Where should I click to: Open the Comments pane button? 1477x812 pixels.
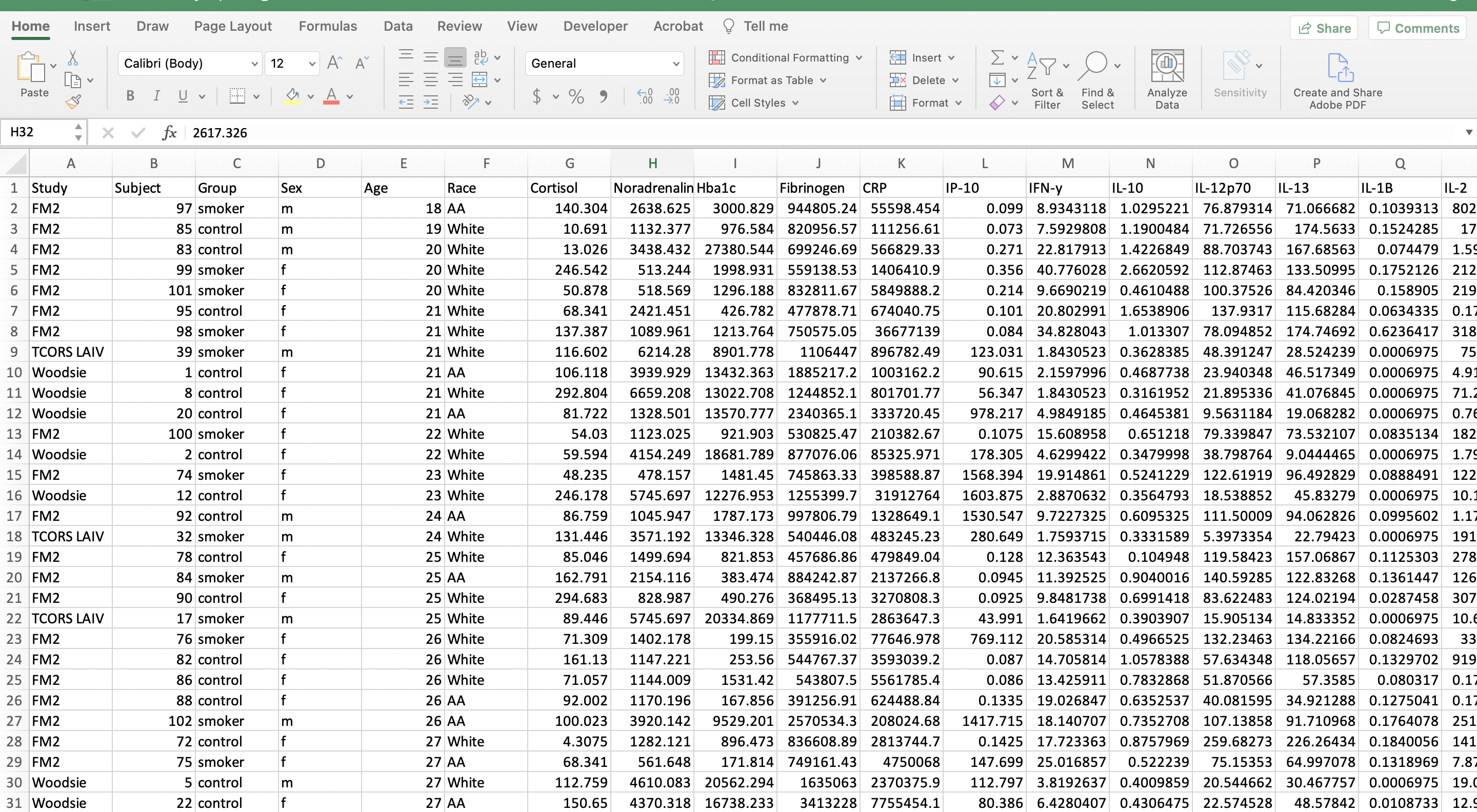(x=1418, y=28)
